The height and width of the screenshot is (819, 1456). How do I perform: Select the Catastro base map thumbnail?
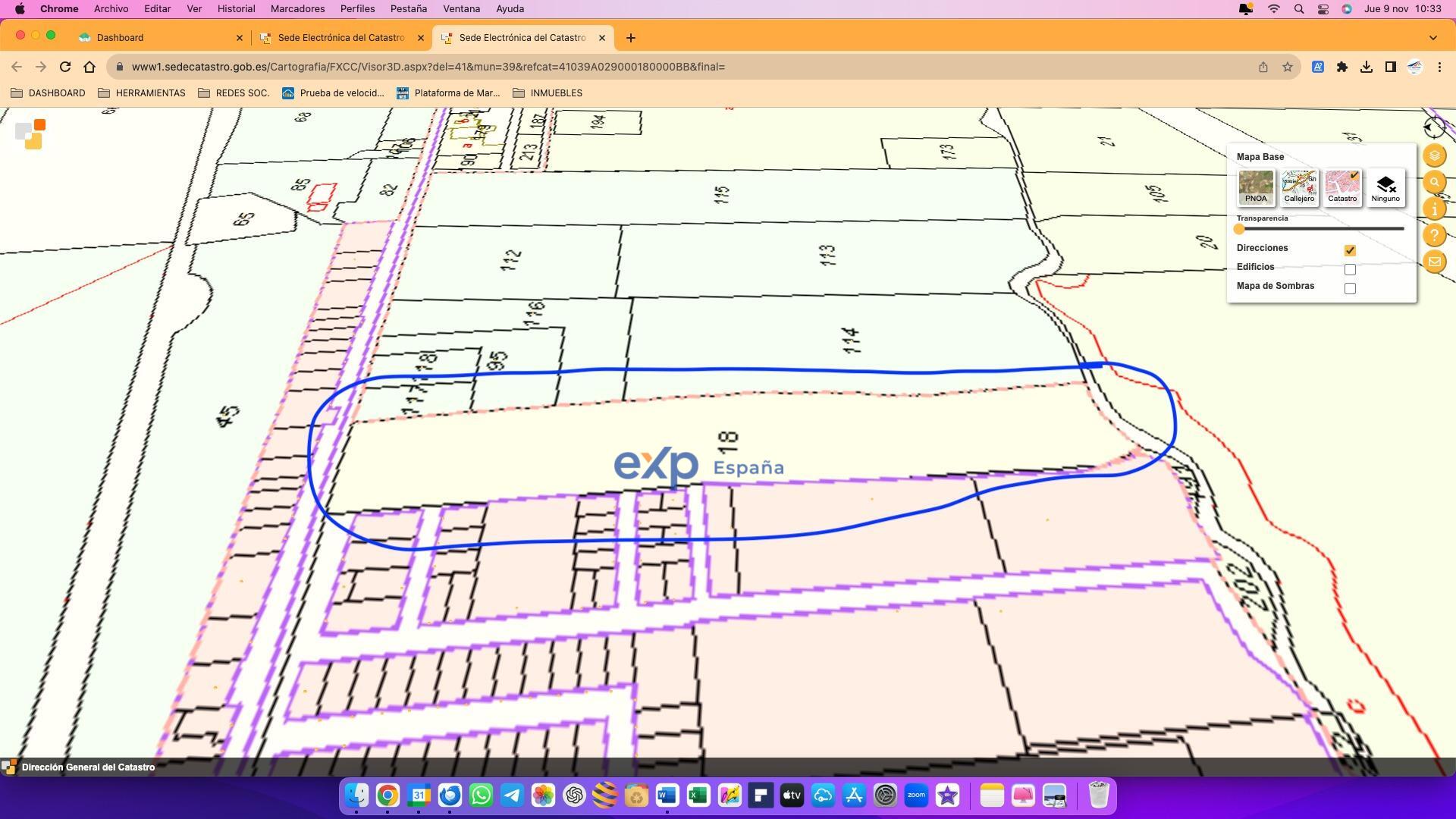pyautogui.click(x=1342, y=187)
